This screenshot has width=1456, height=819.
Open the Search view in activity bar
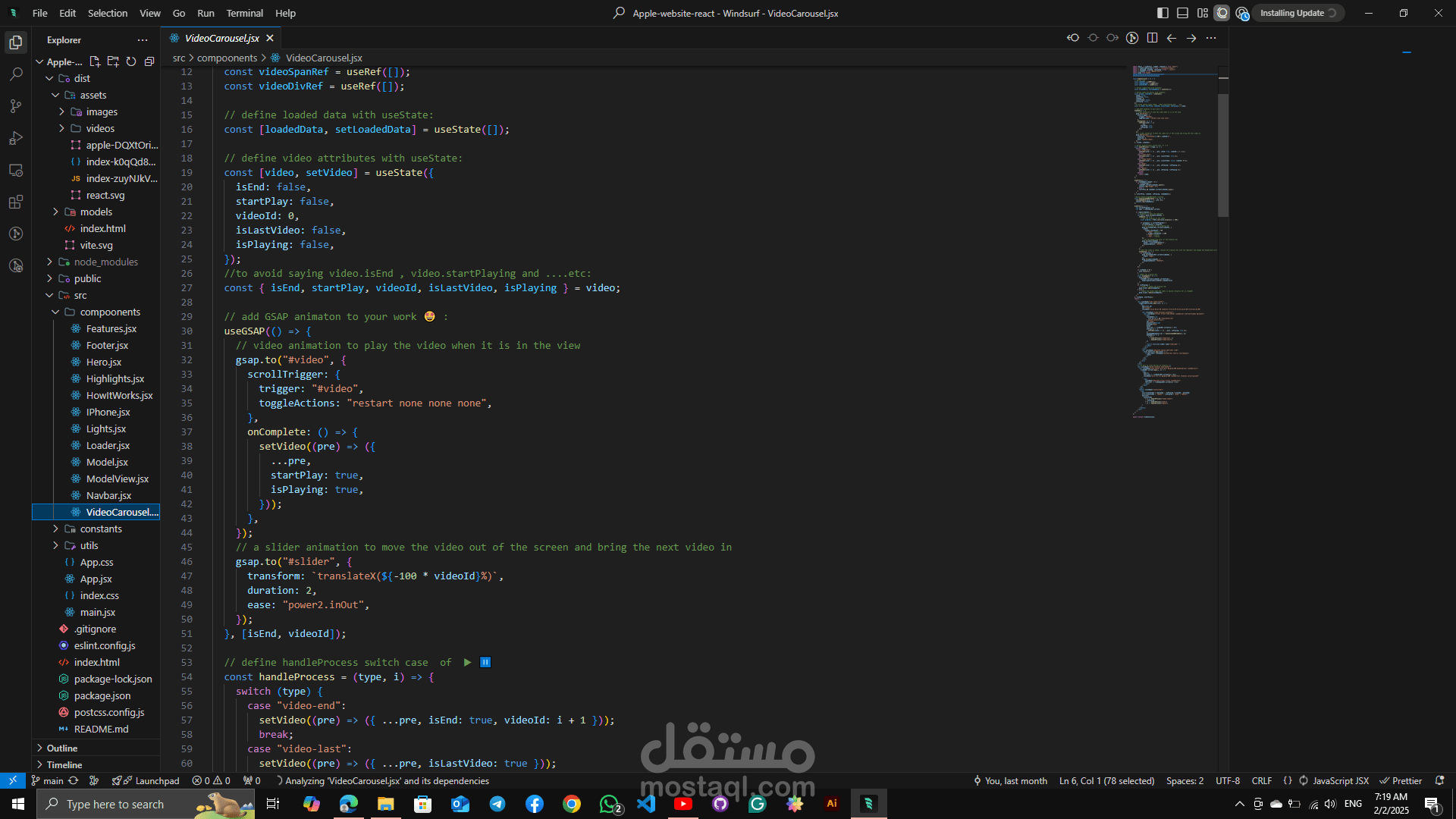16,74
